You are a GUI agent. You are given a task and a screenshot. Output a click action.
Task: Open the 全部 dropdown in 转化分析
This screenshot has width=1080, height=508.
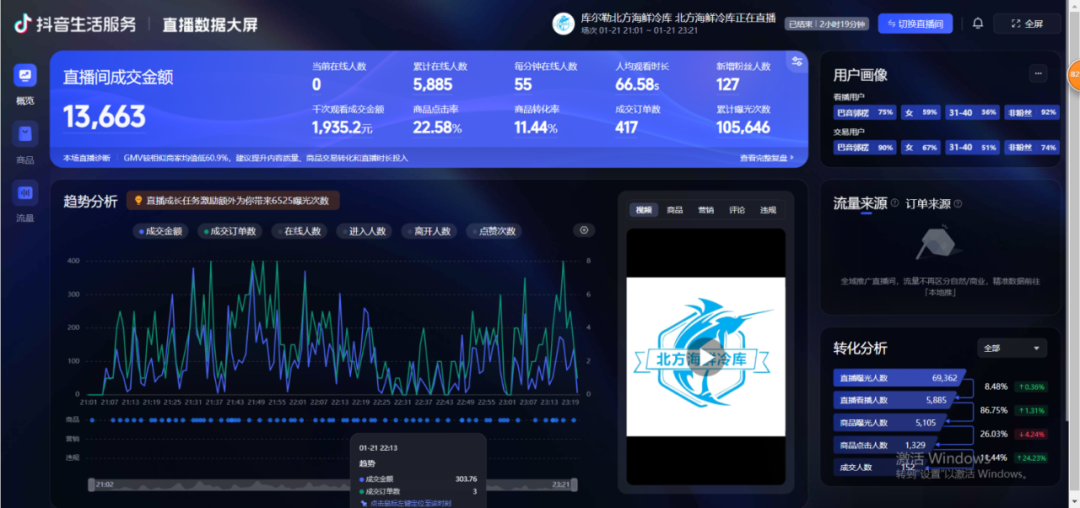click(x=1011, y=348)
